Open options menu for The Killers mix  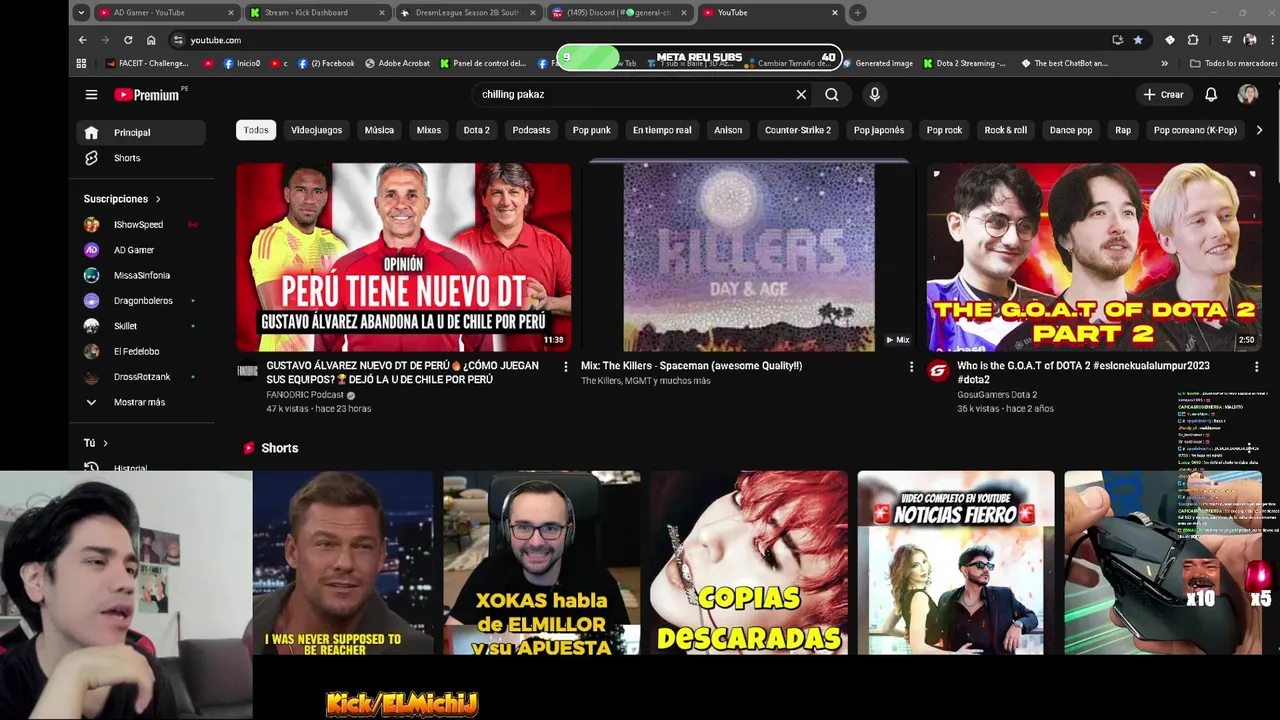911,367
